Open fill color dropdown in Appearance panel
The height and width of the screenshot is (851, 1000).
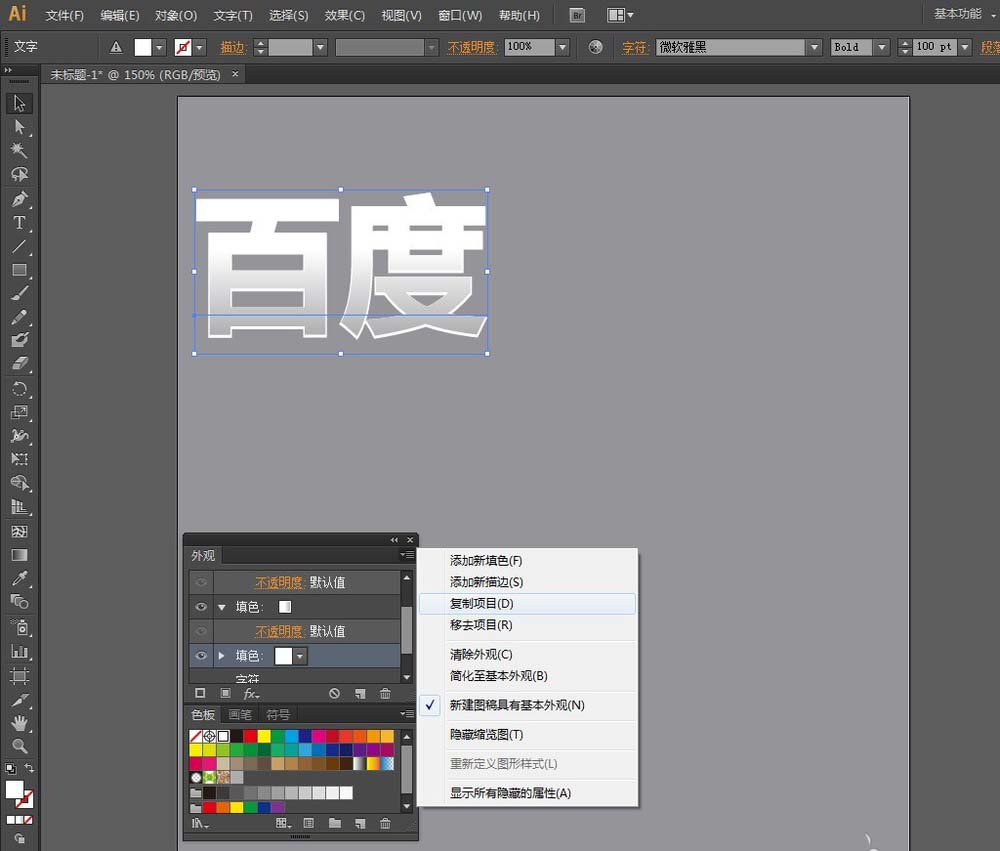[300, 656]
